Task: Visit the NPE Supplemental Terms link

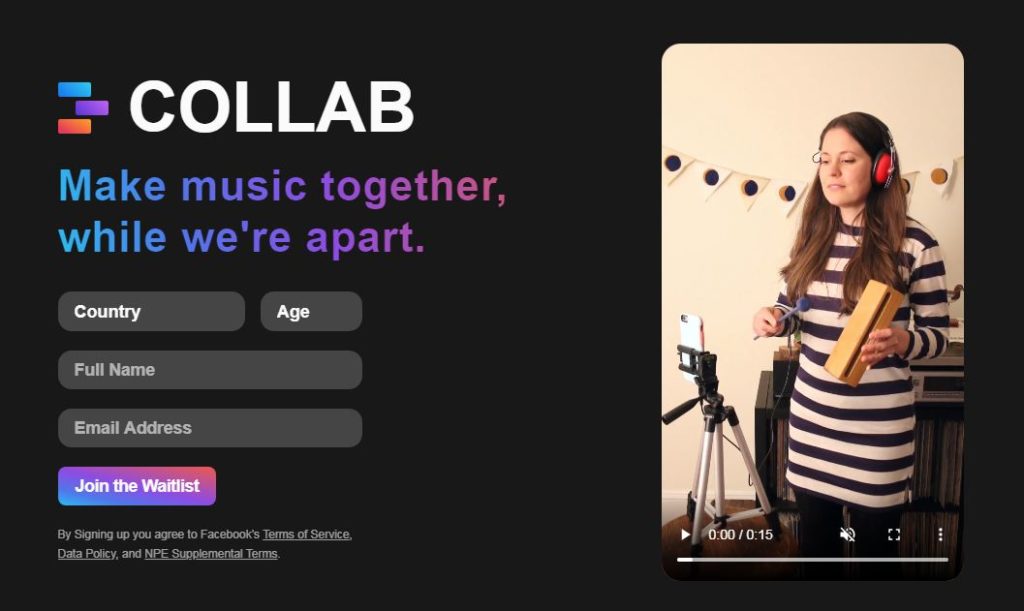Action: point(211,554)
